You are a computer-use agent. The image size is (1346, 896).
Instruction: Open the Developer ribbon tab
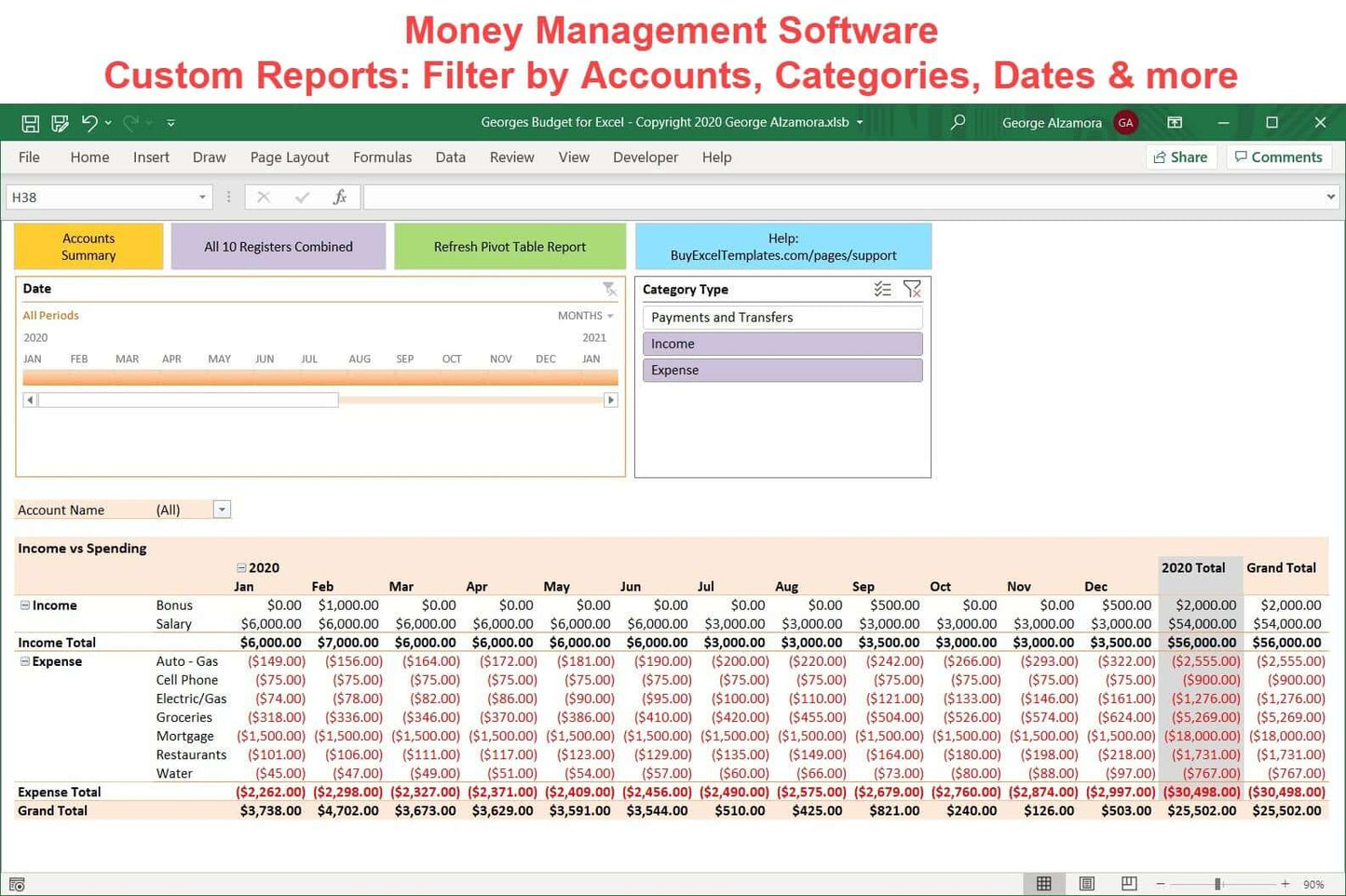tap(645, 157)
